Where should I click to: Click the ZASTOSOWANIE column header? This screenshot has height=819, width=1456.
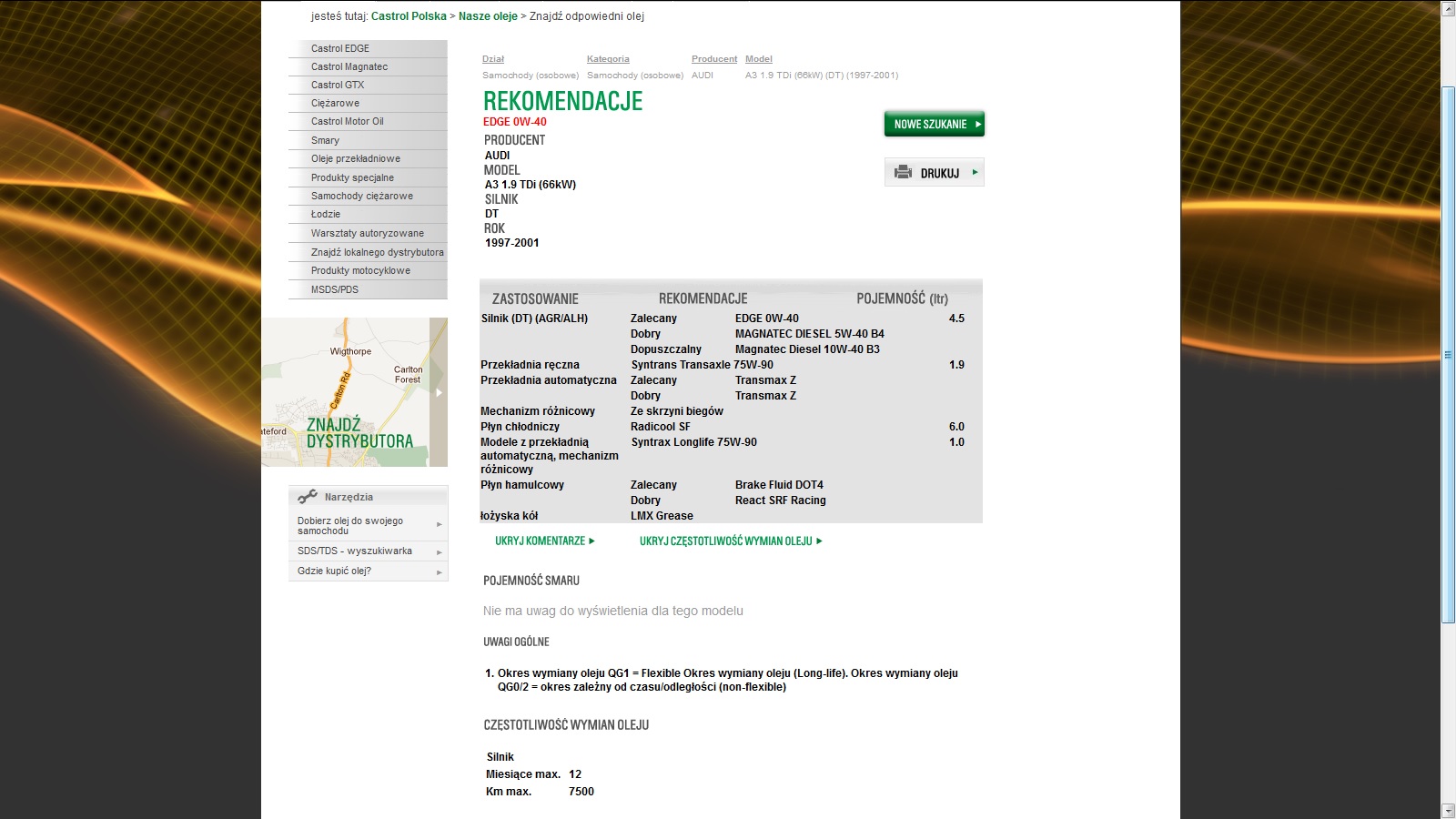tap(535, 298)
